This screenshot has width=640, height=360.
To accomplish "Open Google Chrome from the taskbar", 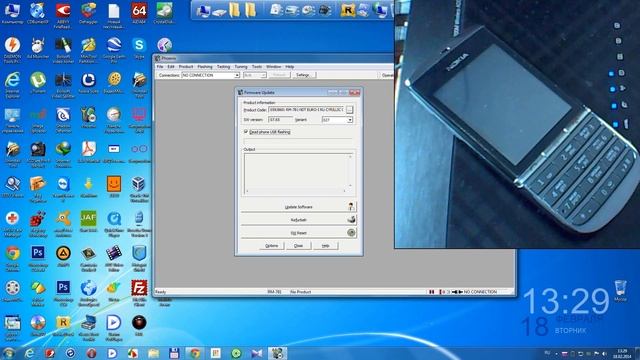I will 195,353.
